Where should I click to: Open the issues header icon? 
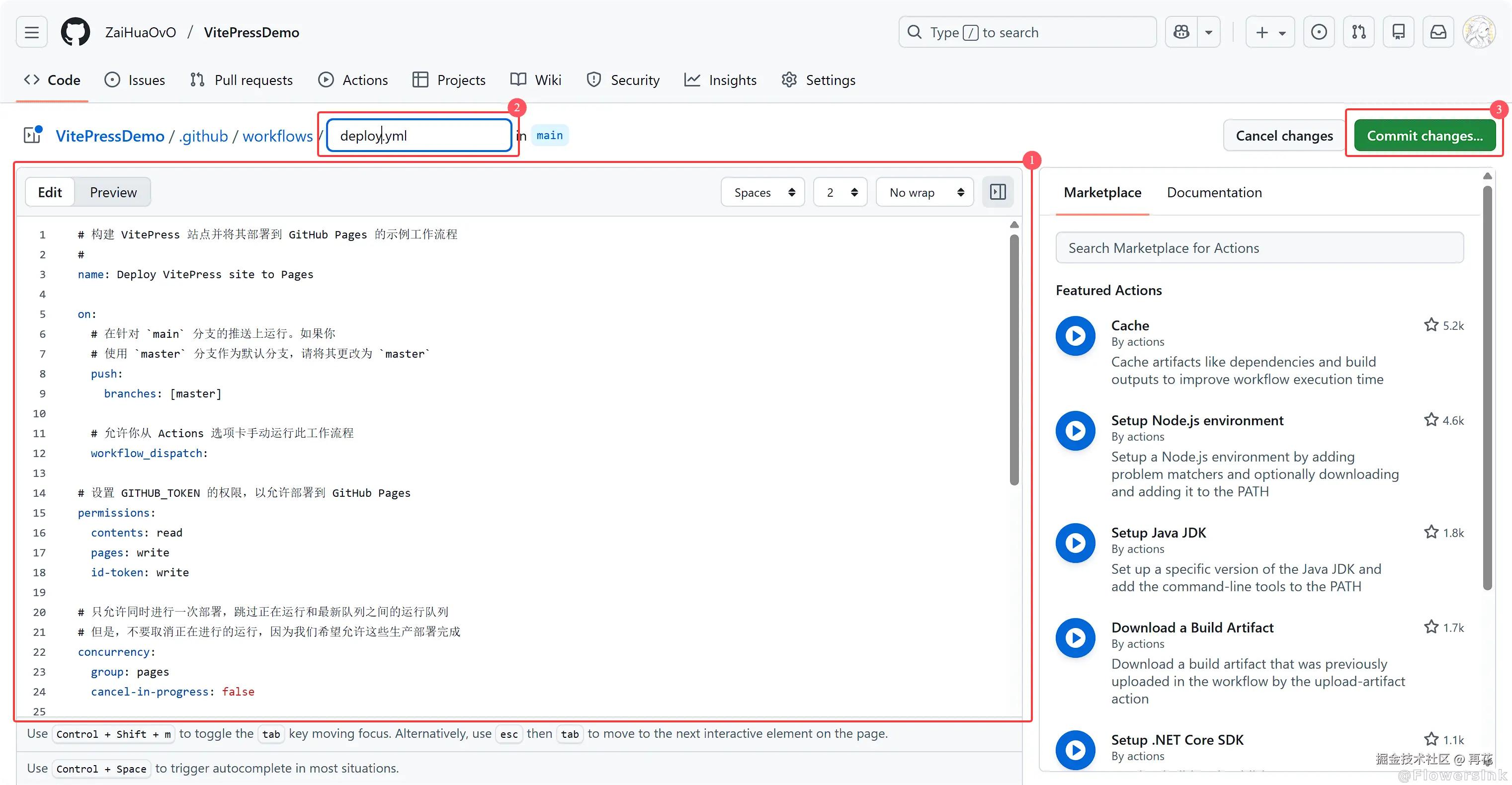(x=1319, y=32)
